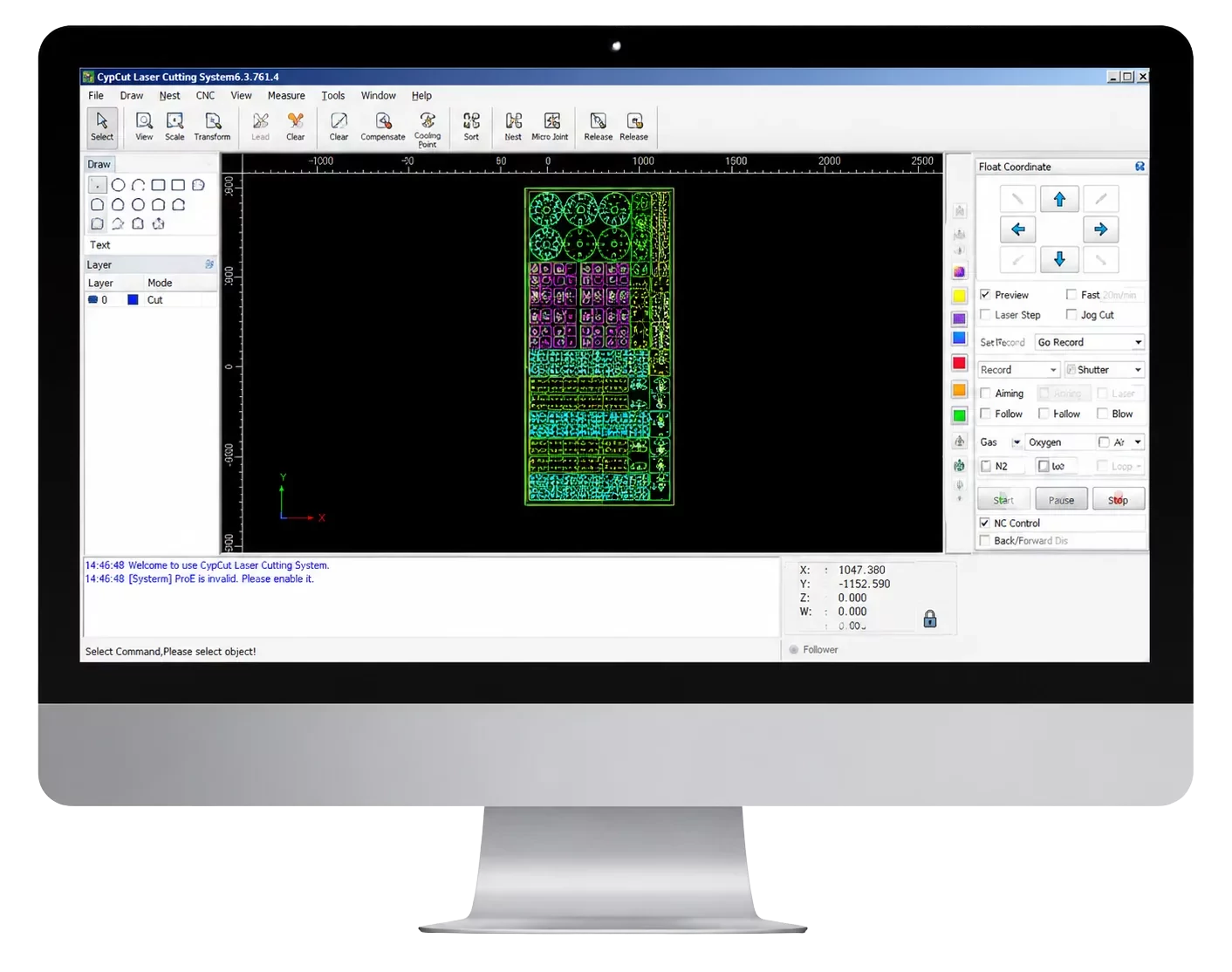The width and height of the screenshot is (1232, 972).
Task: Click the first Release icon
Action: 598,126
